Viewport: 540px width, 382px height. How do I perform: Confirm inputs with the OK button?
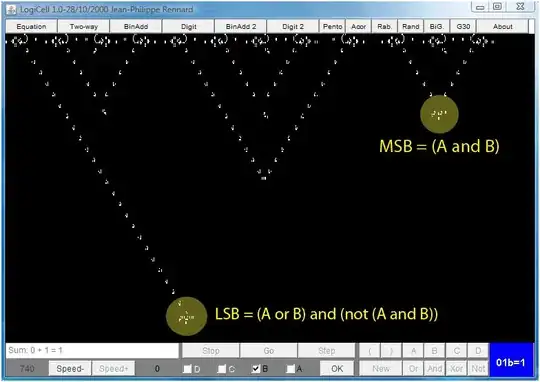[337, 369]
